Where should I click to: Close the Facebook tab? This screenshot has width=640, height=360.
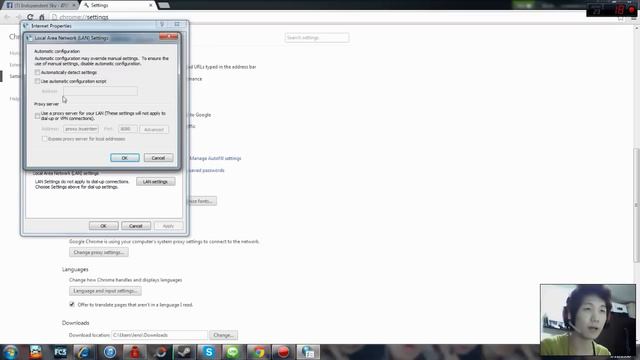(74, 5)
